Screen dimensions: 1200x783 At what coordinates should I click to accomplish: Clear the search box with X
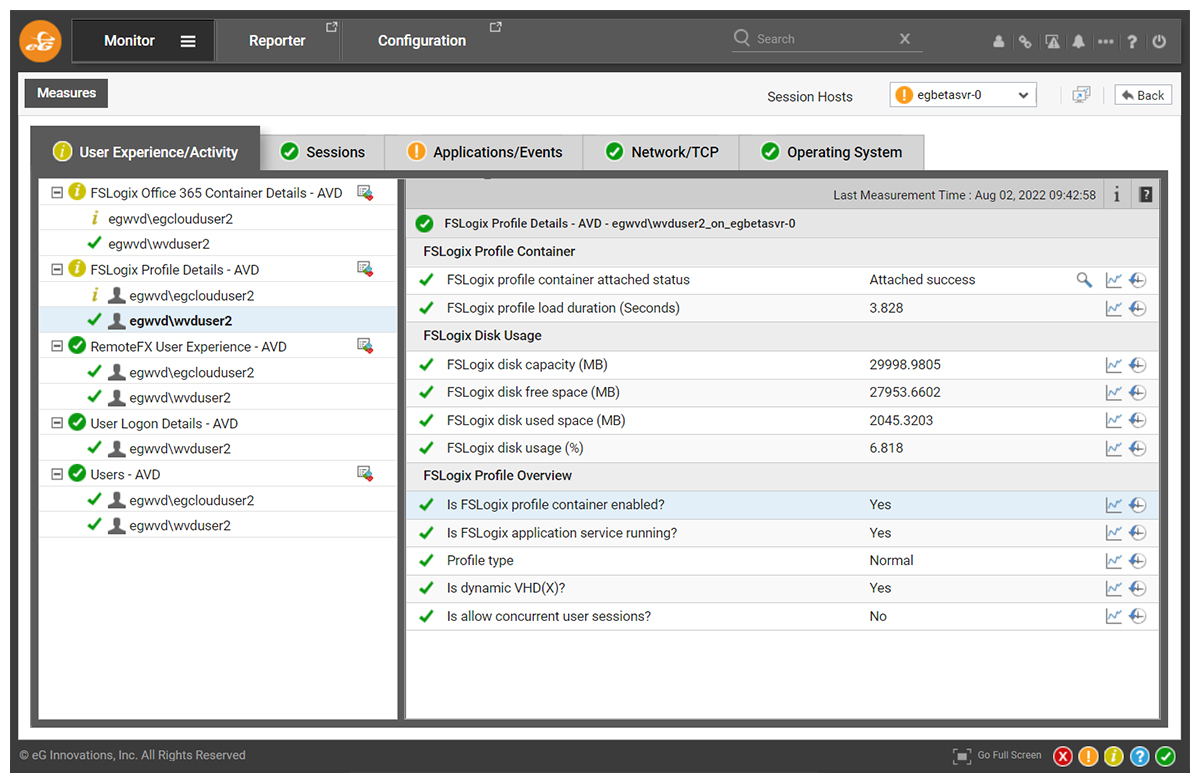(905, 39)
